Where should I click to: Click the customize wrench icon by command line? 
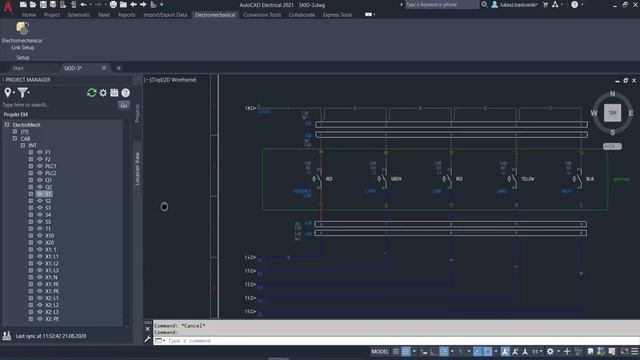147,339
